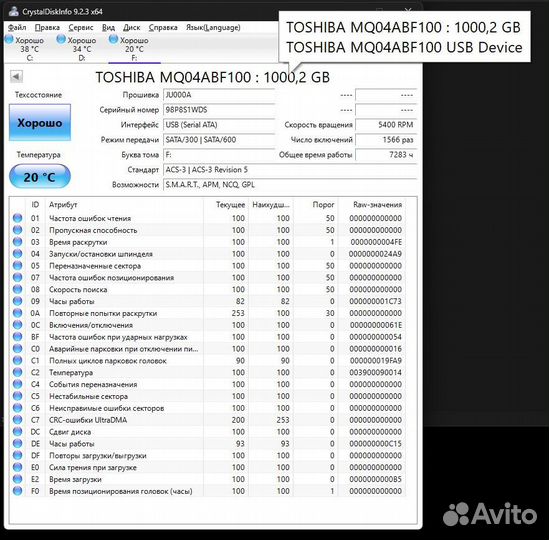Open the Вид menu
Image resolution: width=549 pixels, height=540 pixels.
click(x=108, y=27)
